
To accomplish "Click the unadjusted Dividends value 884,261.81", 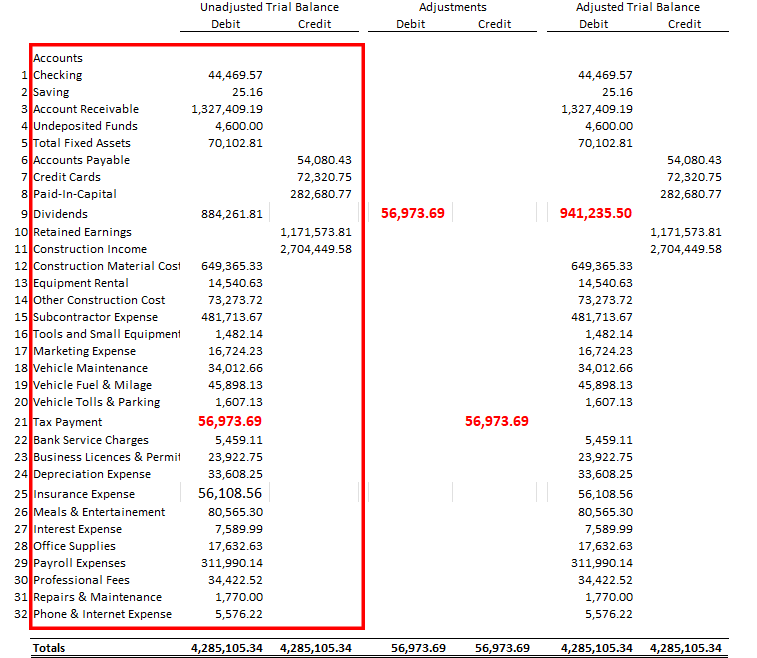I will pyautogui.click(x=232, y=214).
